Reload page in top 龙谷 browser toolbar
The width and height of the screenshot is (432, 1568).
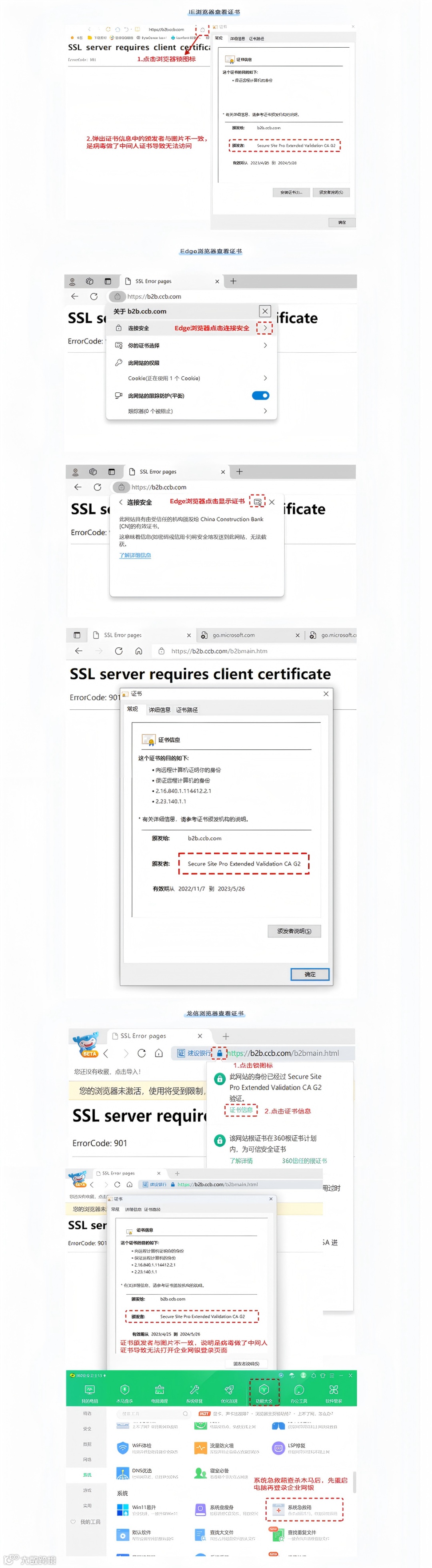[141, 1053]
